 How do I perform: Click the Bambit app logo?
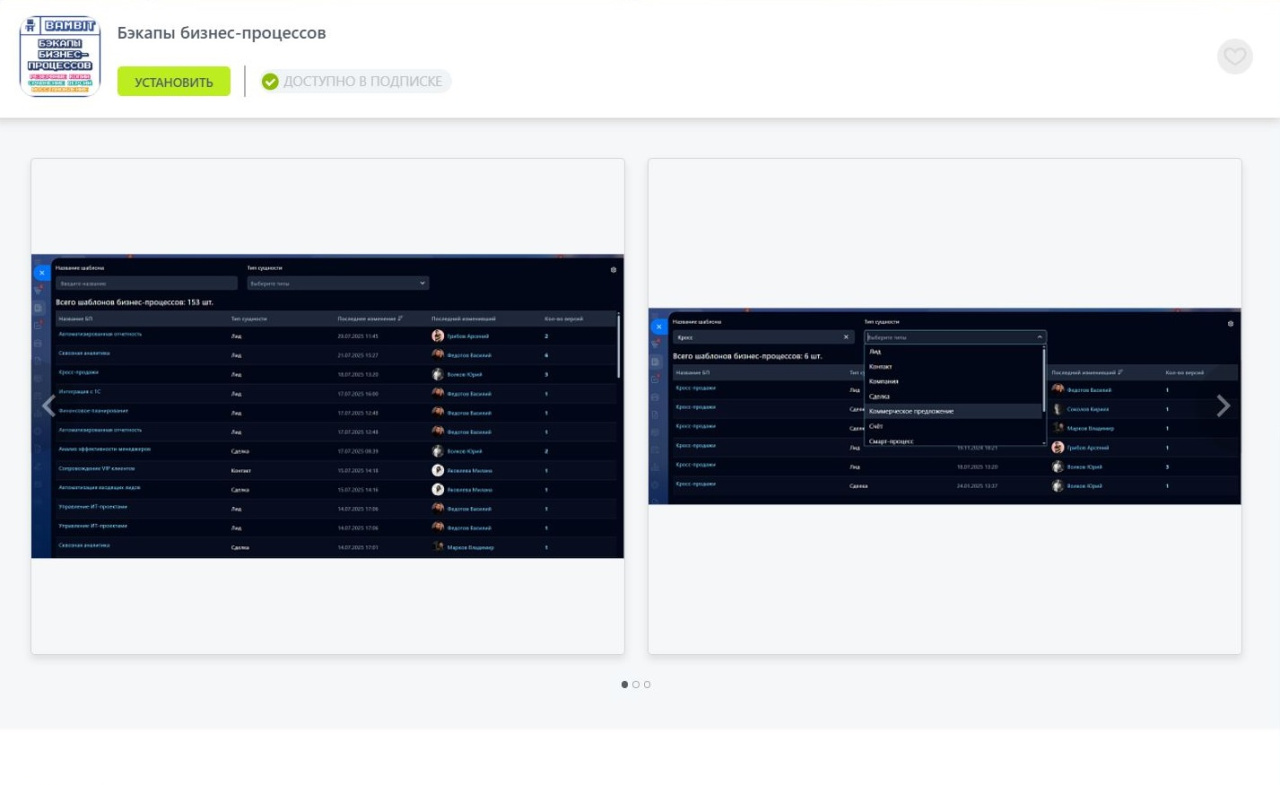pyautogui.click(x=60, y=56)
